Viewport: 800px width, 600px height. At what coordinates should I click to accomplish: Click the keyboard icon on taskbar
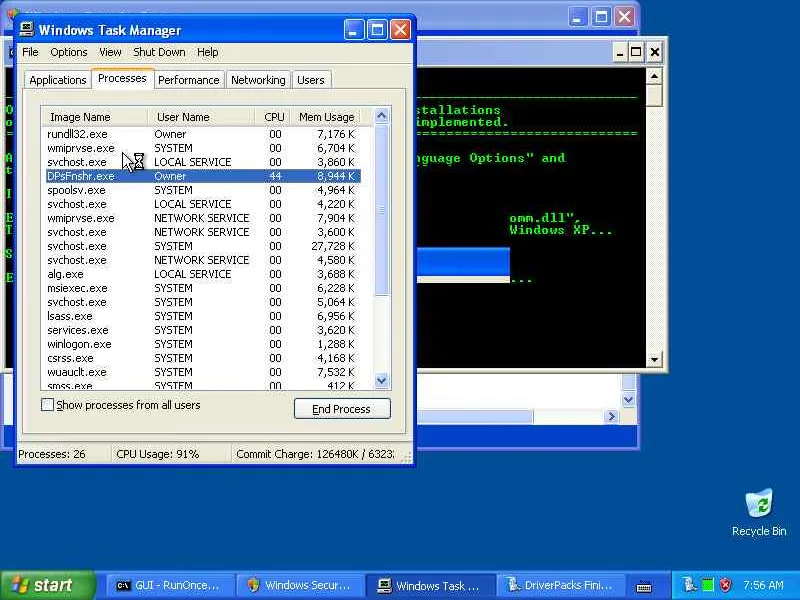click(x=644, y=587)
